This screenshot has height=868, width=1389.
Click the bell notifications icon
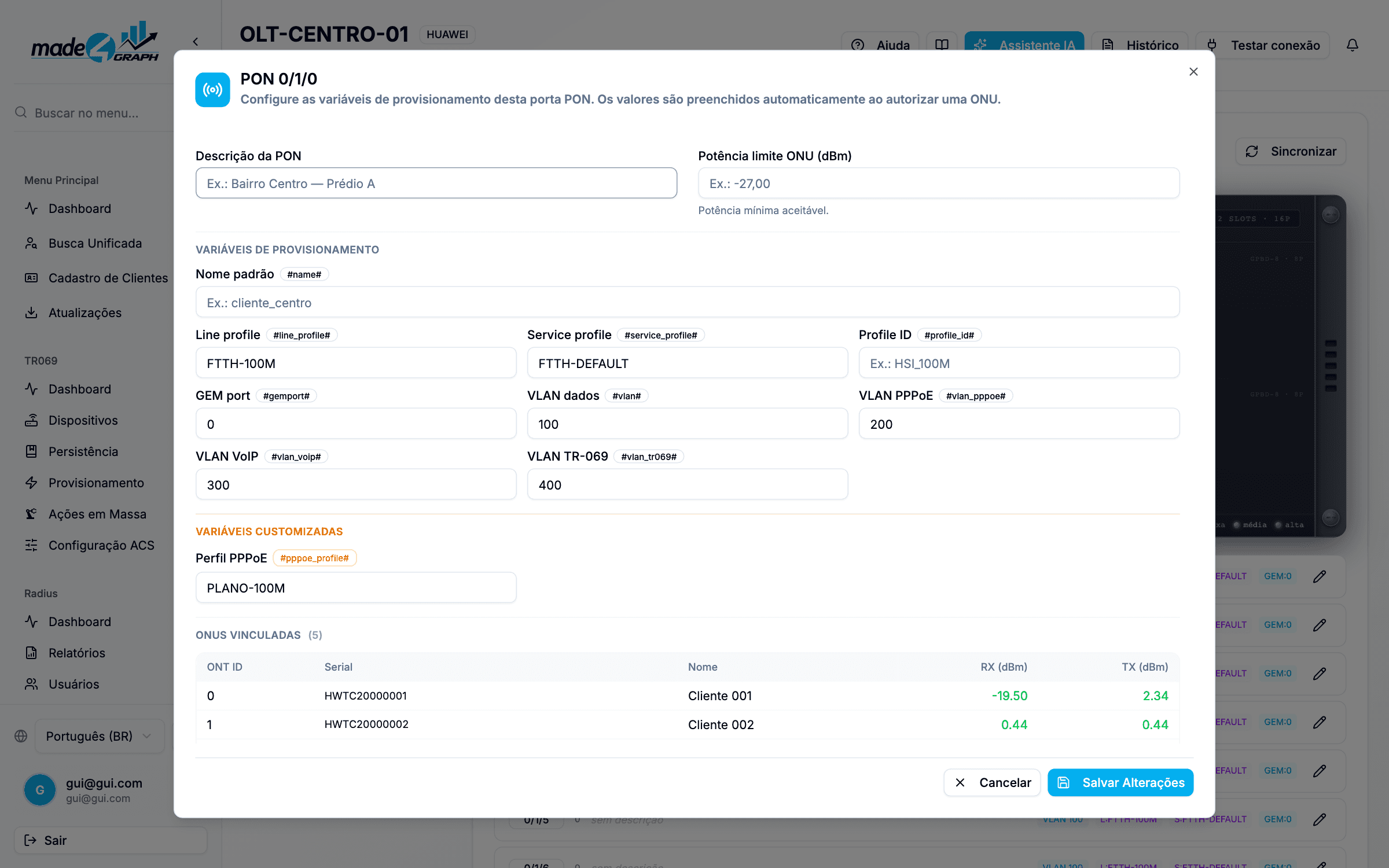(x=1352, y=45)
